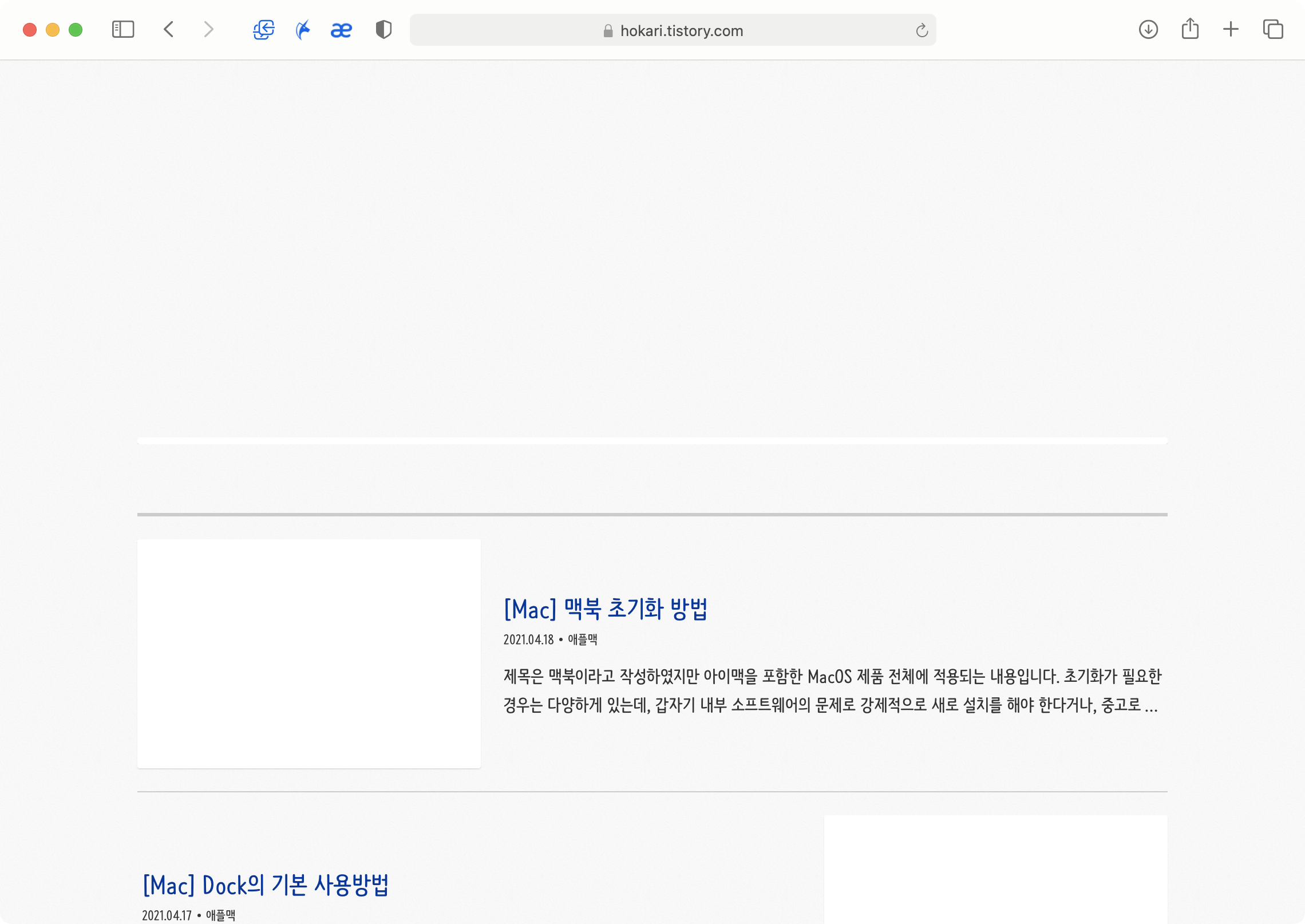Click the 맥북 초기화 post thumbnail

(x=309, y=653)
